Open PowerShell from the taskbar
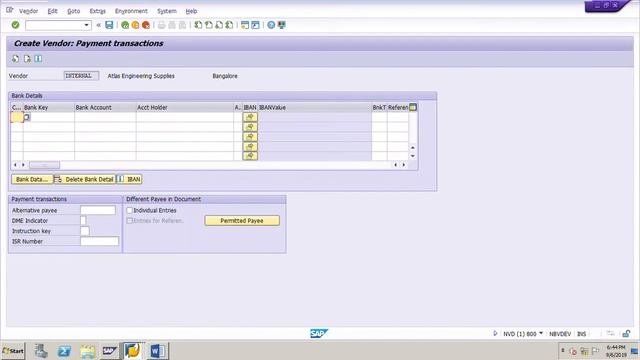 pyautogui.click(x=64, y=351)
